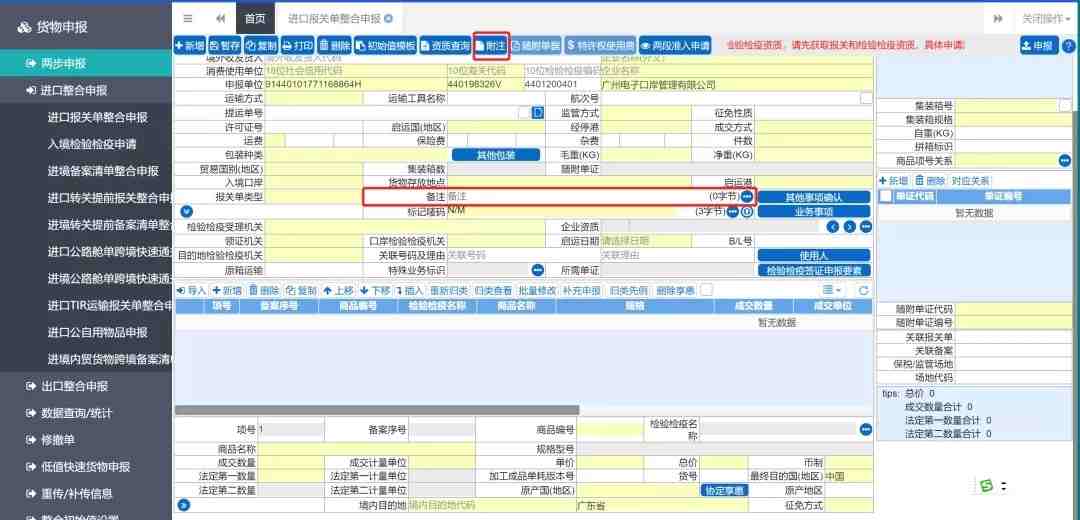The image size is (1080, 520).
Task: Click the tabs scroll-right double arrow
Action: point(997,19)
